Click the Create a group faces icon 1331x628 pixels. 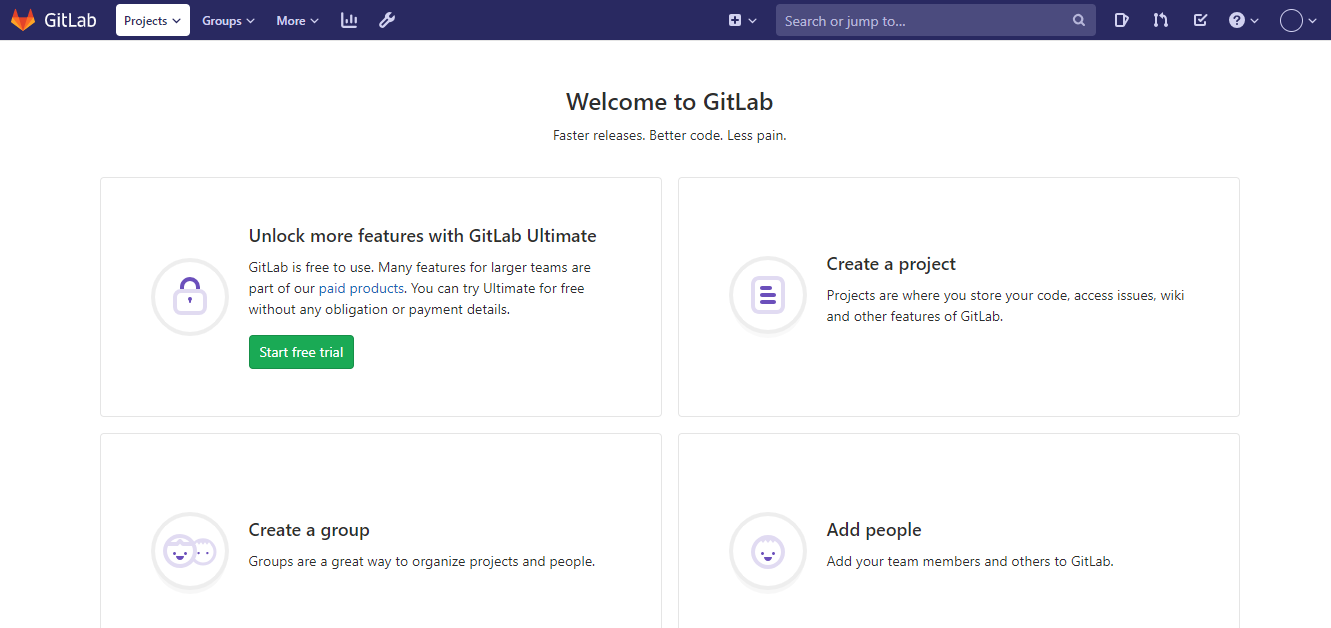pos(190,552)
